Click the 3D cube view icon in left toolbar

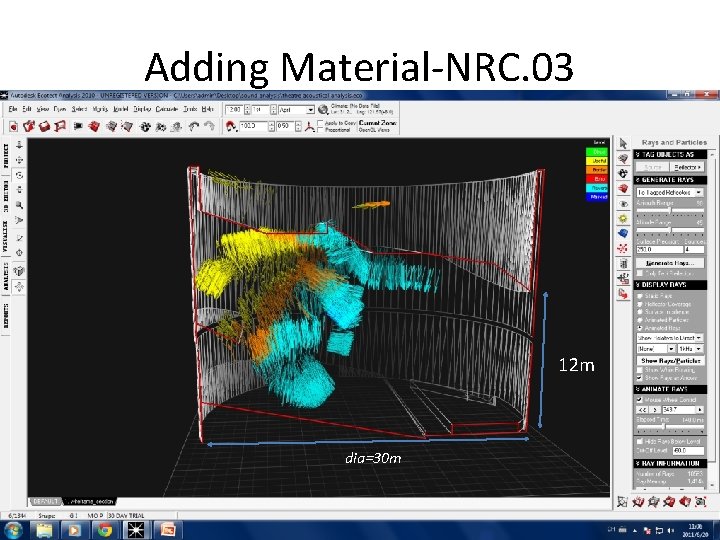tap(19, 271)
